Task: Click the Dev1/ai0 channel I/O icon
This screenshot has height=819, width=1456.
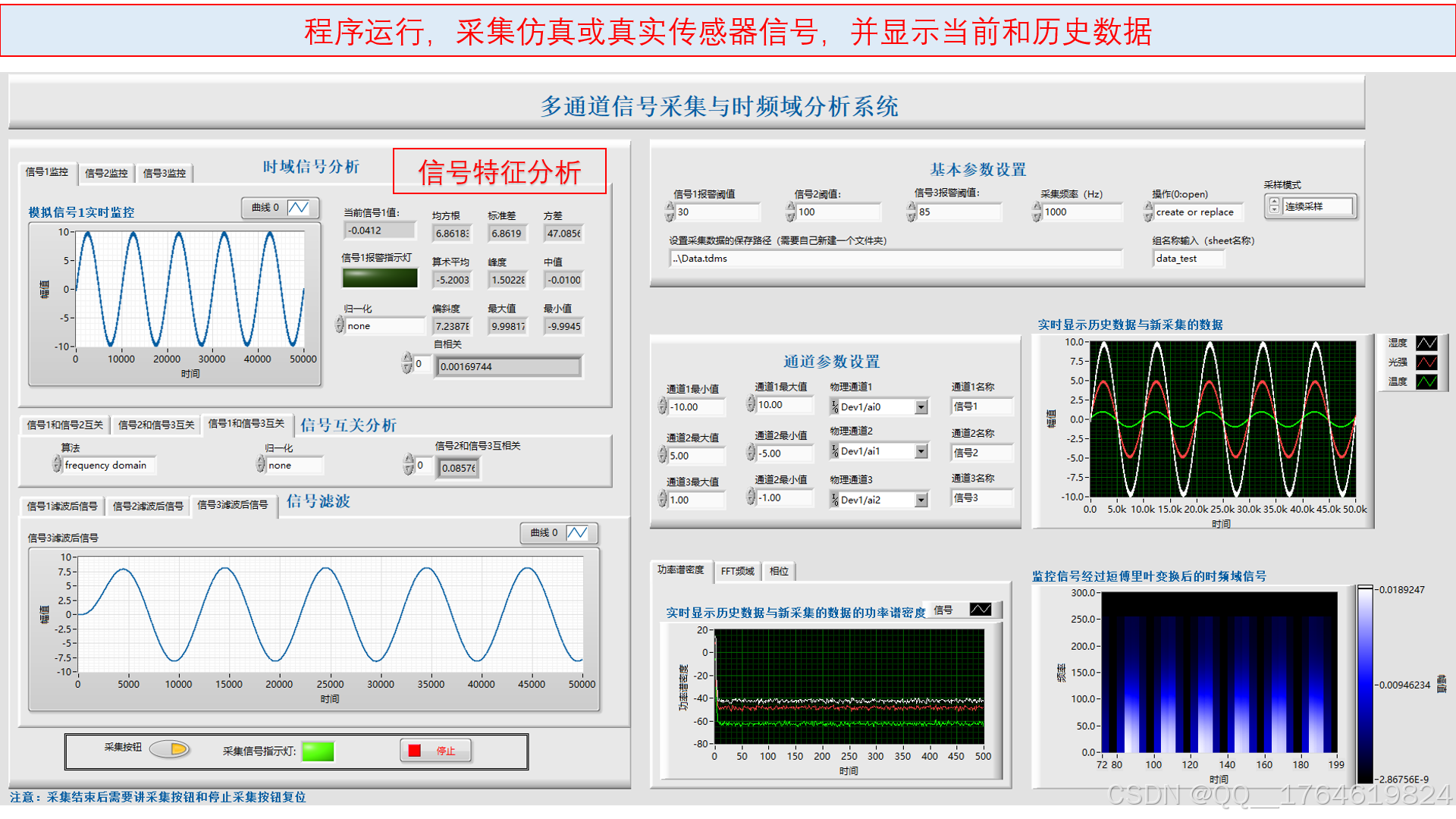Action: click(835, 407)
